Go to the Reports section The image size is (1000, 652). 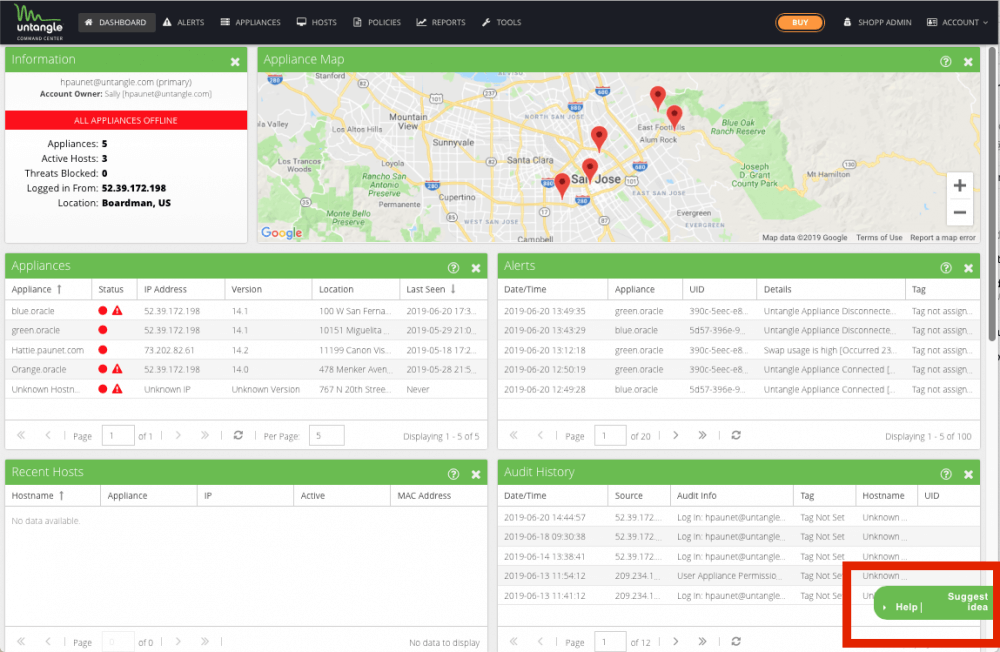pyautogui.click(x=441, y=22)
